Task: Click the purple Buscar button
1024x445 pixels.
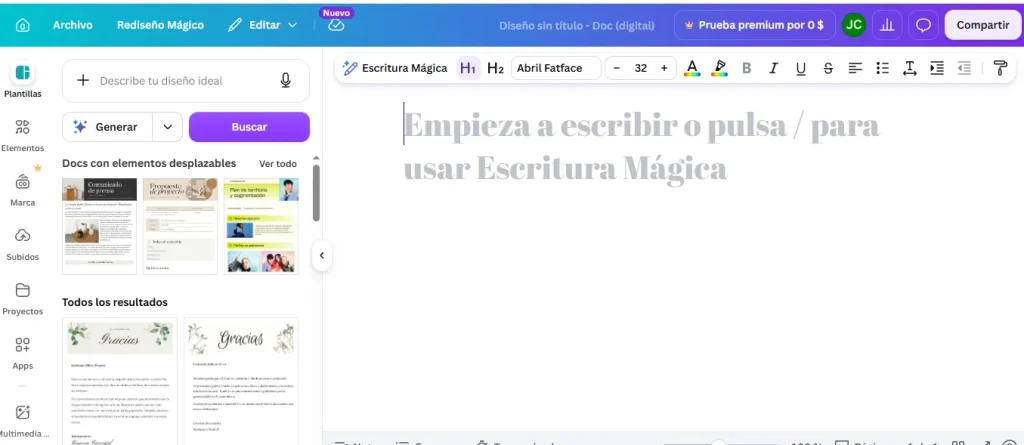Action: pyautogui.click(x=249, y=127)
